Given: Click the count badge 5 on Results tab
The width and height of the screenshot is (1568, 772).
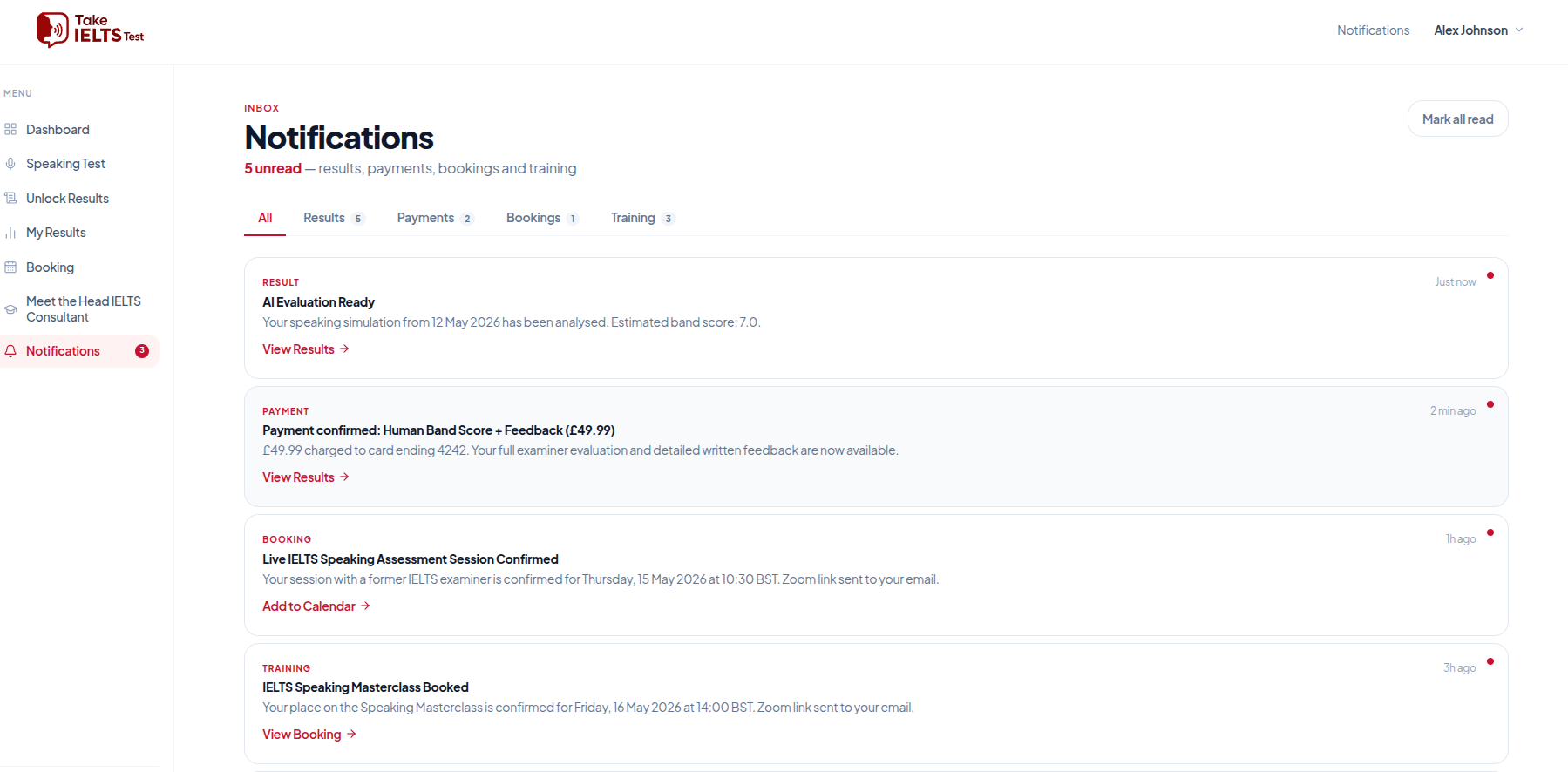Looking at the screenshot, I should [x=358, y=219].
